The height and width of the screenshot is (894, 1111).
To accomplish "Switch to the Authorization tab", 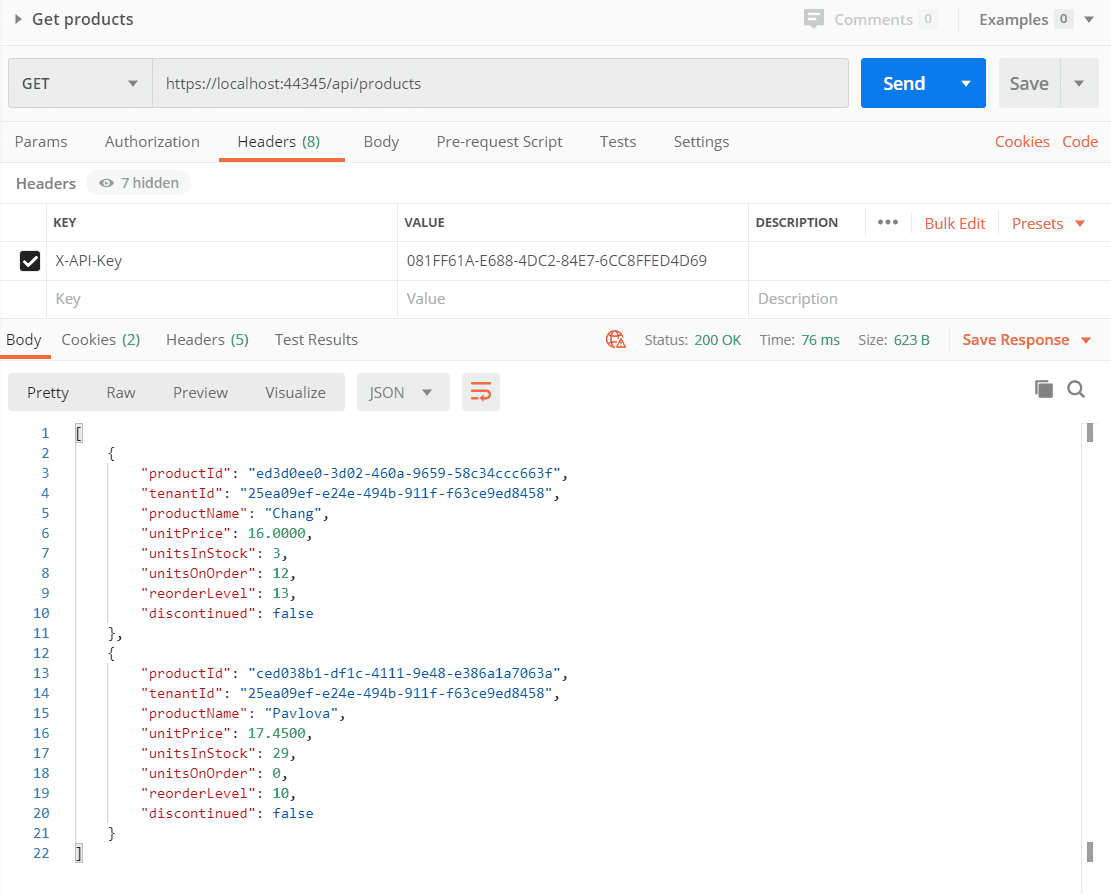I will (152, 142).
